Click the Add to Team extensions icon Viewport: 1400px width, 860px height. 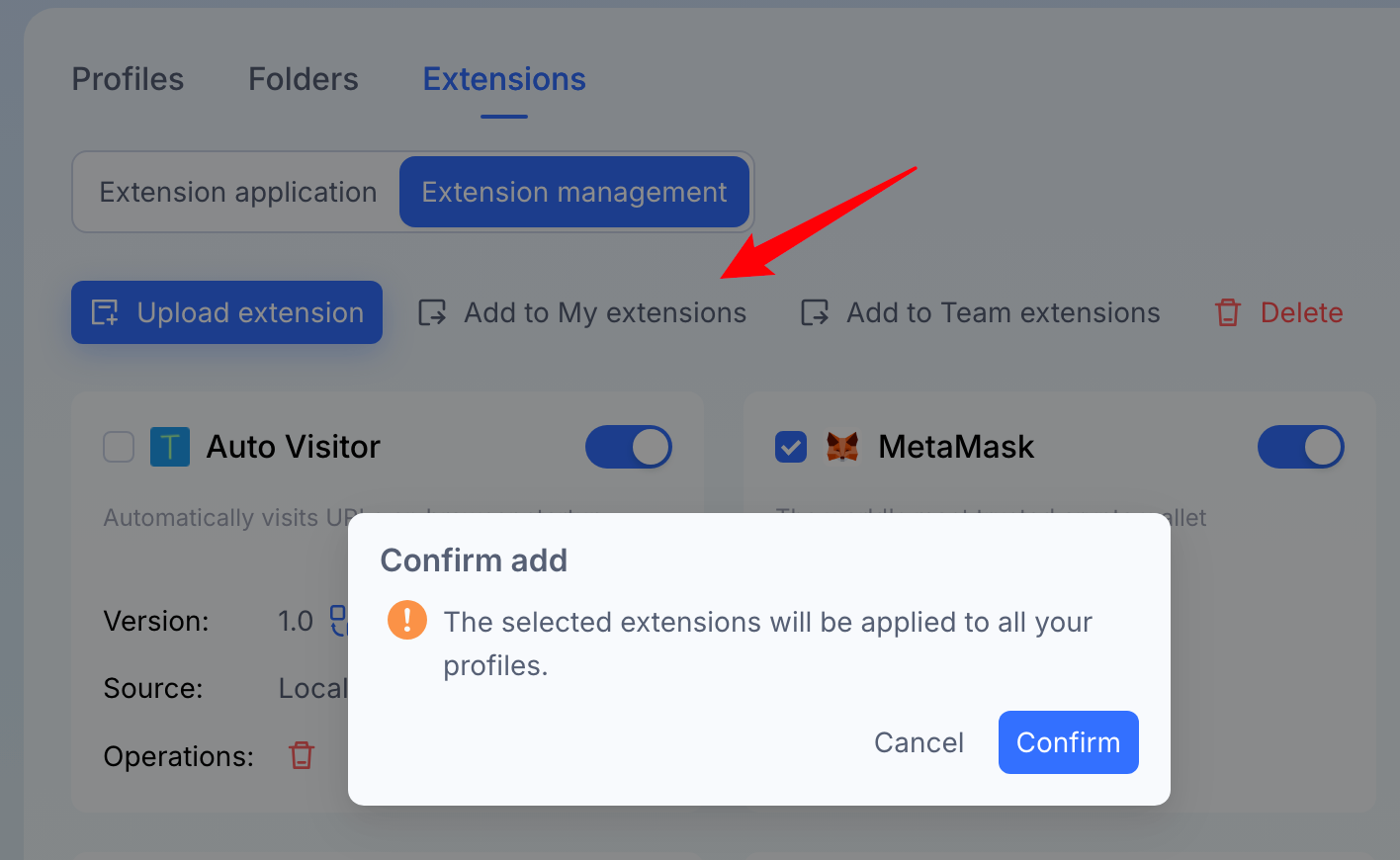click(815, 312)
